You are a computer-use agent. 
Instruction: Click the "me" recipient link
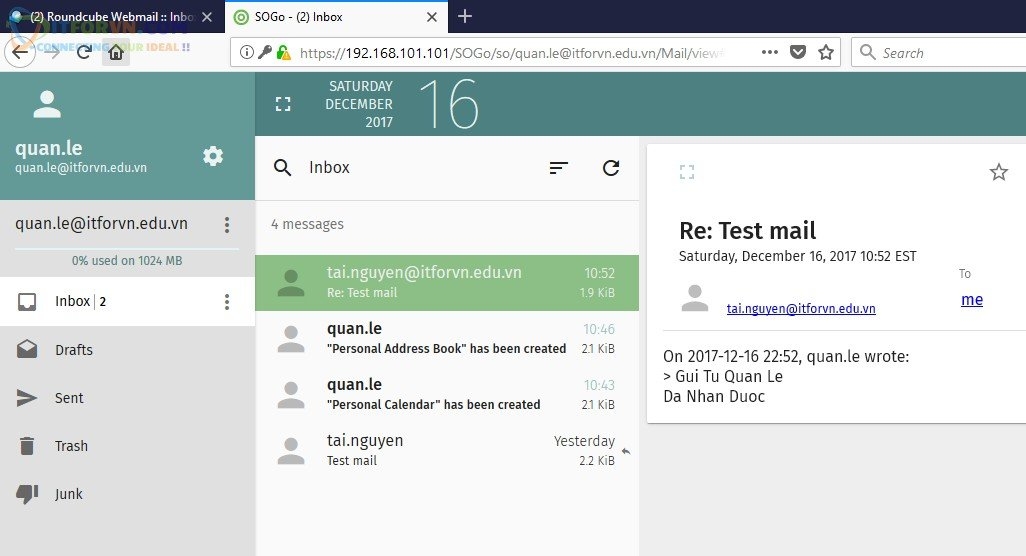click(971, 300)
